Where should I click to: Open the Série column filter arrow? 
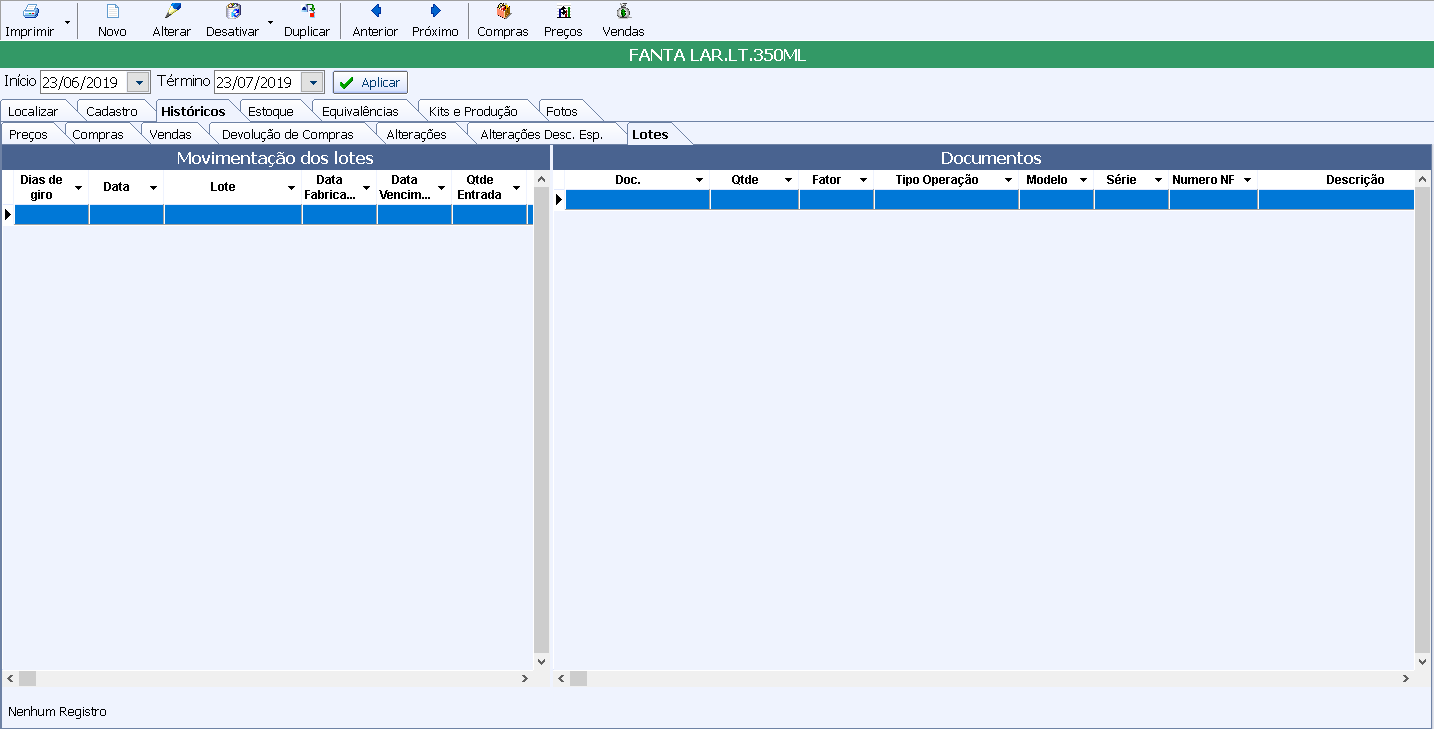[1158, 180]
